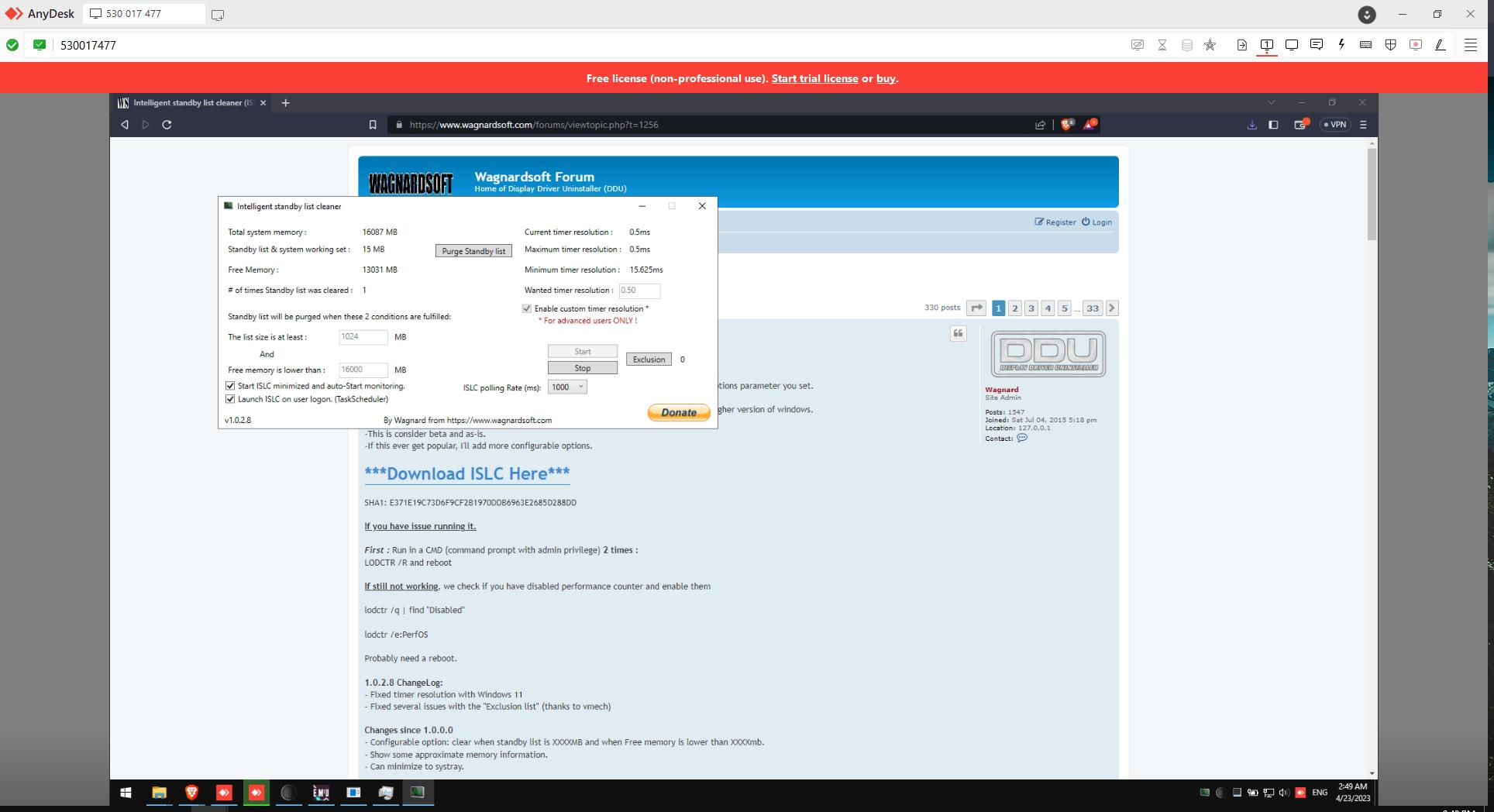1494x812 pixels.
Task: Click Purge Standby list button
Action: [x=473, y=251]
